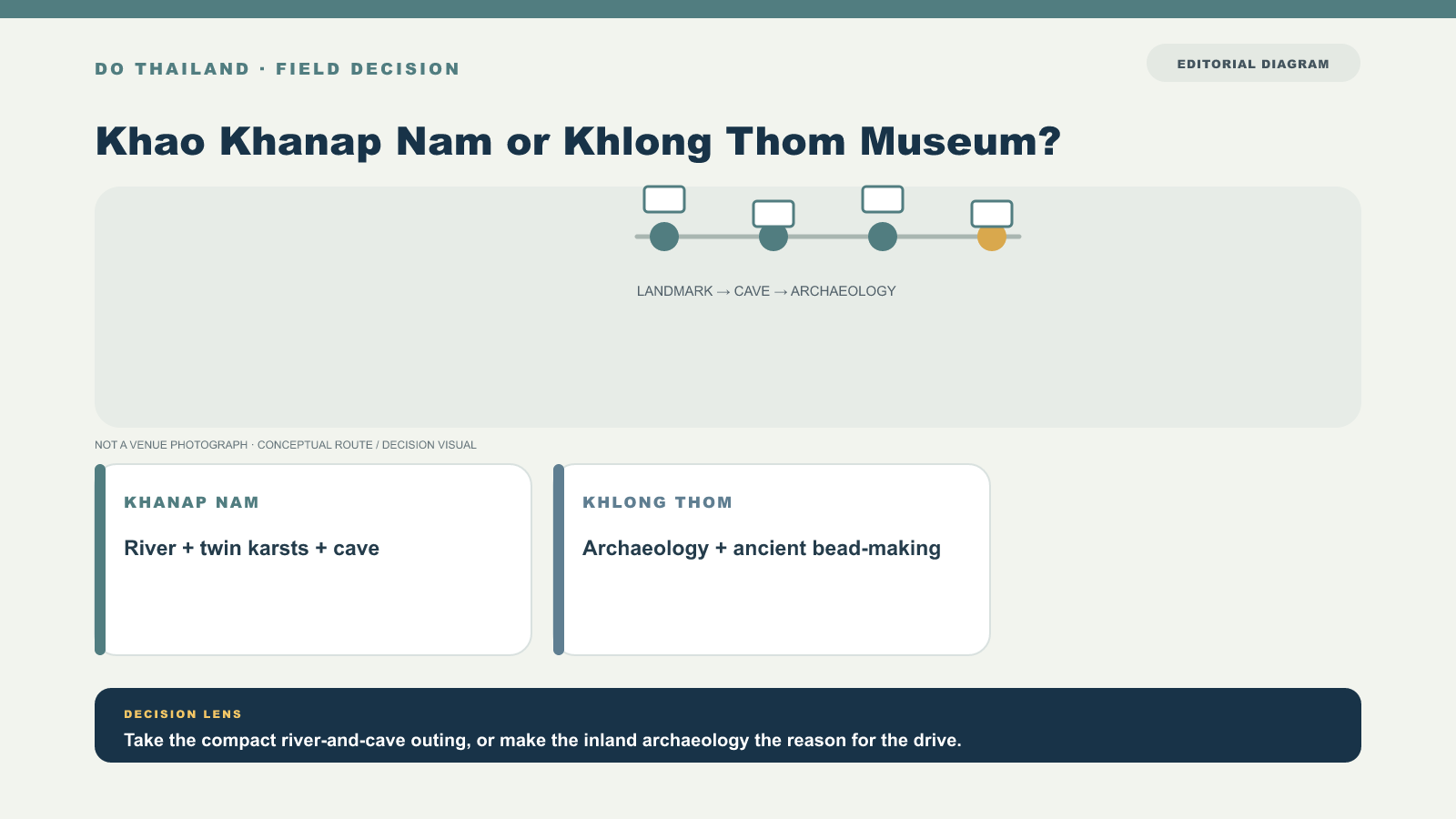This screenshot has width=1456, height=819.
Task: Click the first teal route stop circle
Action: click(664, 237)
